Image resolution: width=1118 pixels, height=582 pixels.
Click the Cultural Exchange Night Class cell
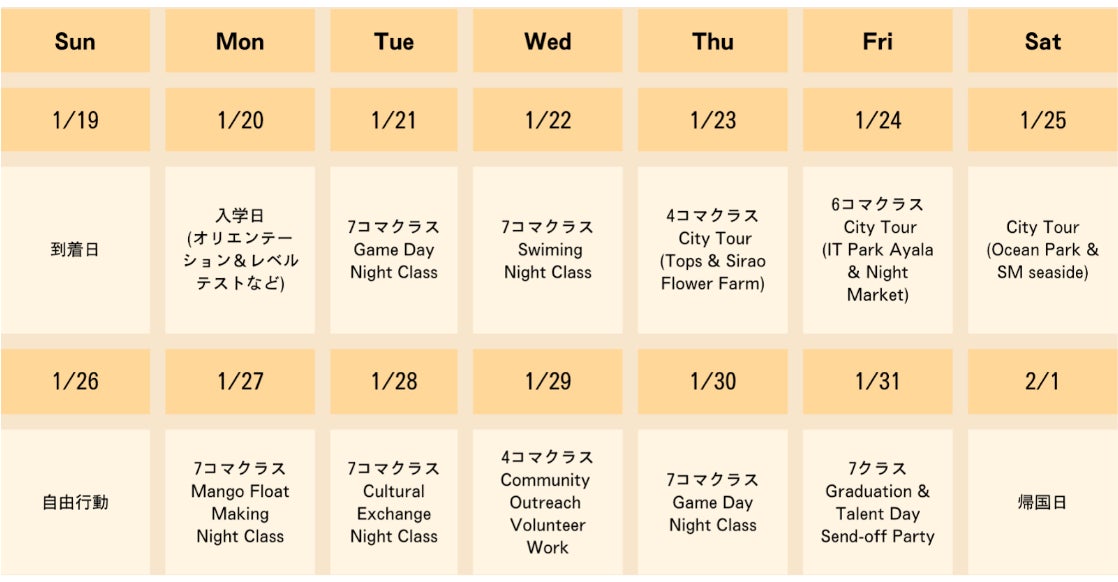394,502
